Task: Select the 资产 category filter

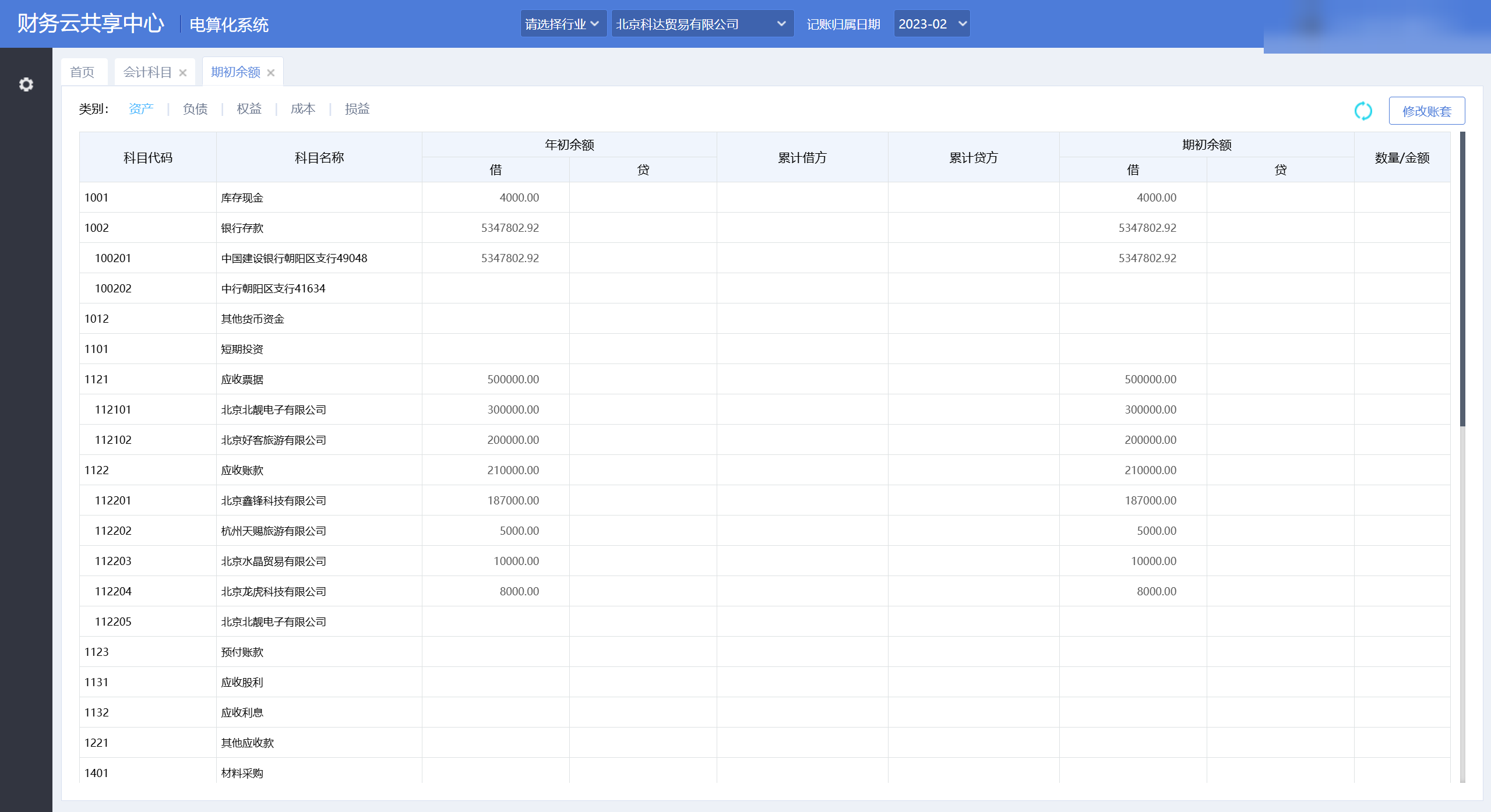Action: (141, 109)
